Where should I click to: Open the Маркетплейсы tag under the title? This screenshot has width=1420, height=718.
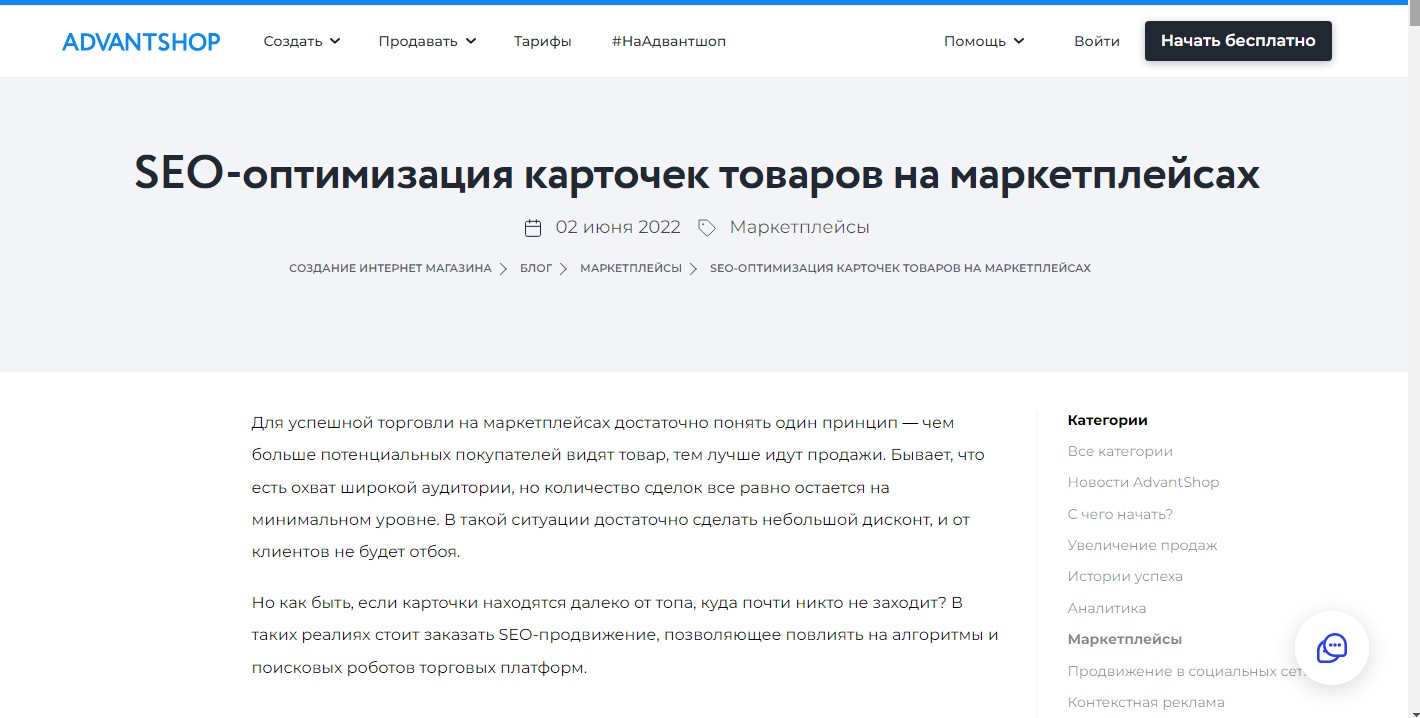[800, 227]
